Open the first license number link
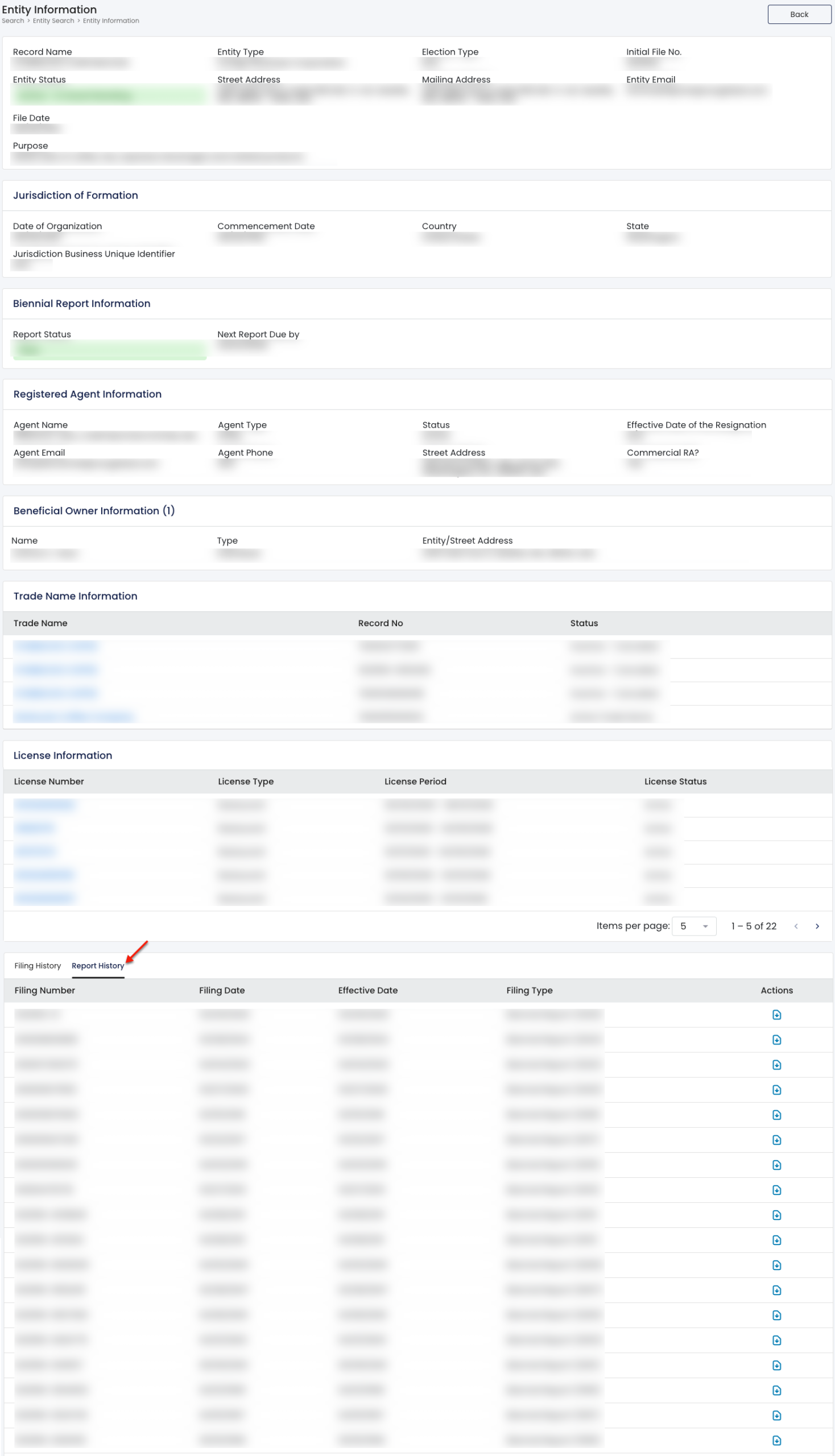This screenshot has height=1456, width=835. (44, 805)
